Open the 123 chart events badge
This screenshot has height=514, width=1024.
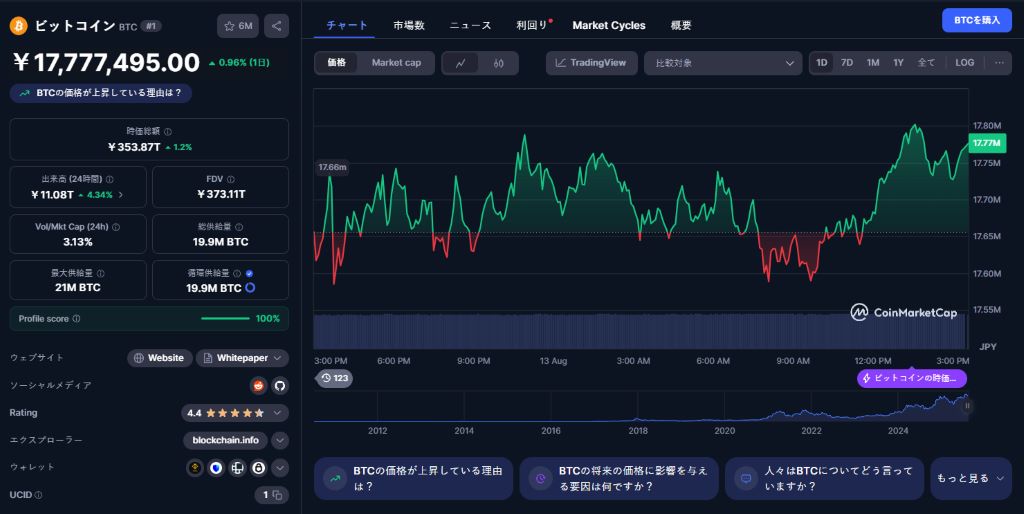(x=334, y=378)
